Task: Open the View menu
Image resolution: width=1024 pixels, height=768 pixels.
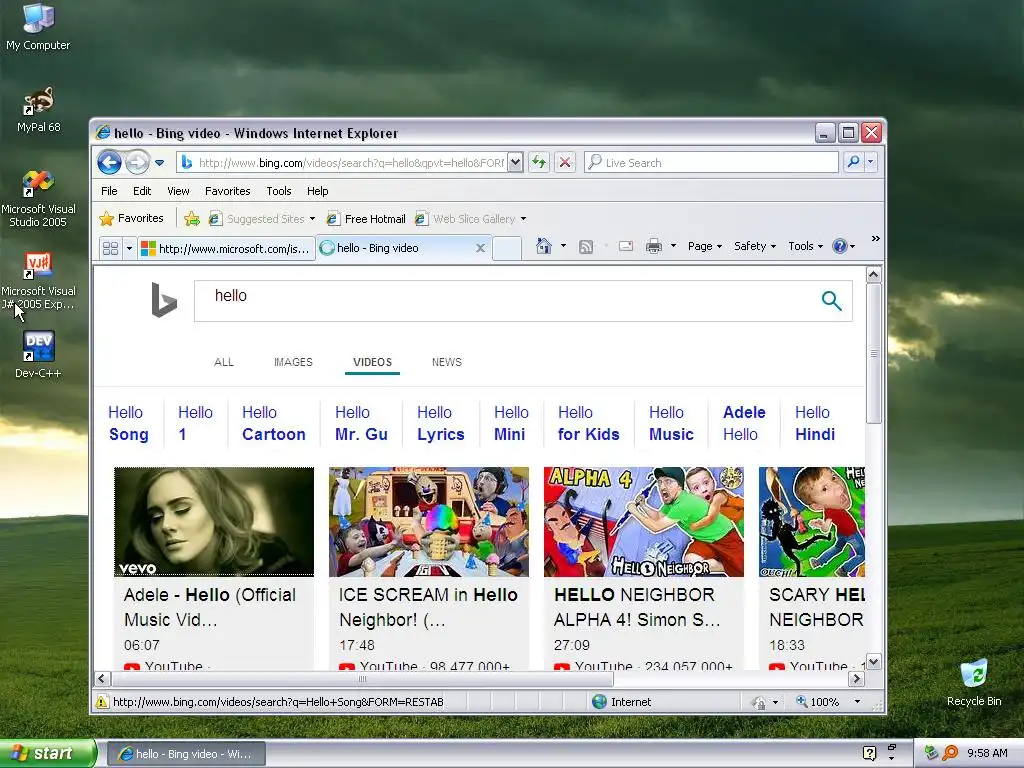Action: (178, 191)
